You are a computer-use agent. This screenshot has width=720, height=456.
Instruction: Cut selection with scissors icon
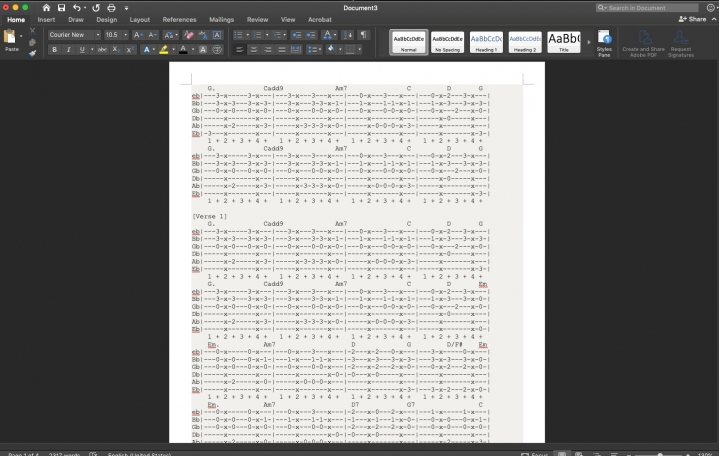tap(32, 31)
